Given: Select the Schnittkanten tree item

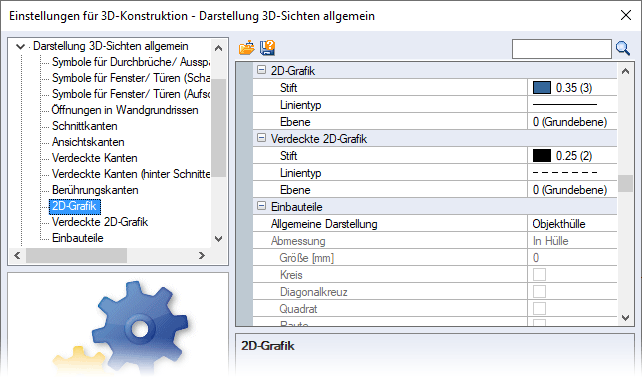Looking at the screenshot, I should (85, 126).
